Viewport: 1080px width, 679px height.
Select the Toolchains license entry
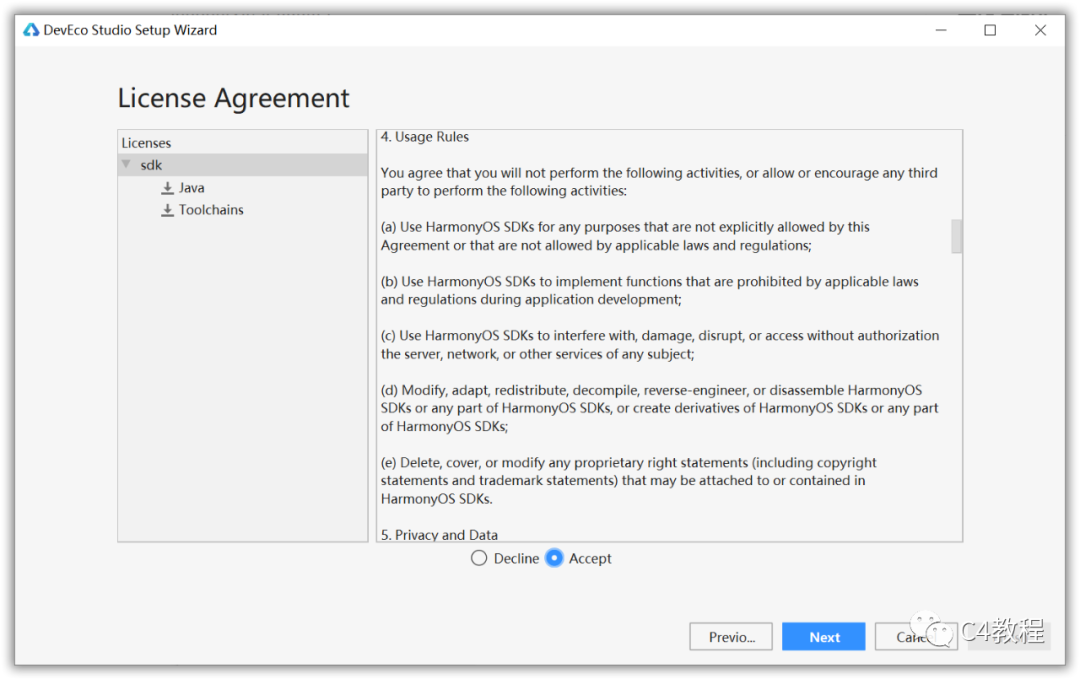click(211, 210)
